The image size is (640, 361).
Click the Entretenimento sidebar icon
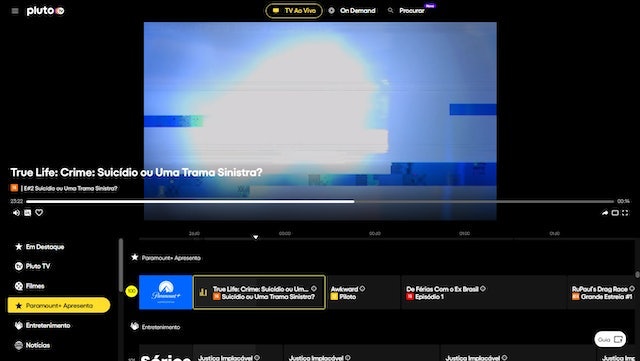pyautogui.click(x=19, y=325)
